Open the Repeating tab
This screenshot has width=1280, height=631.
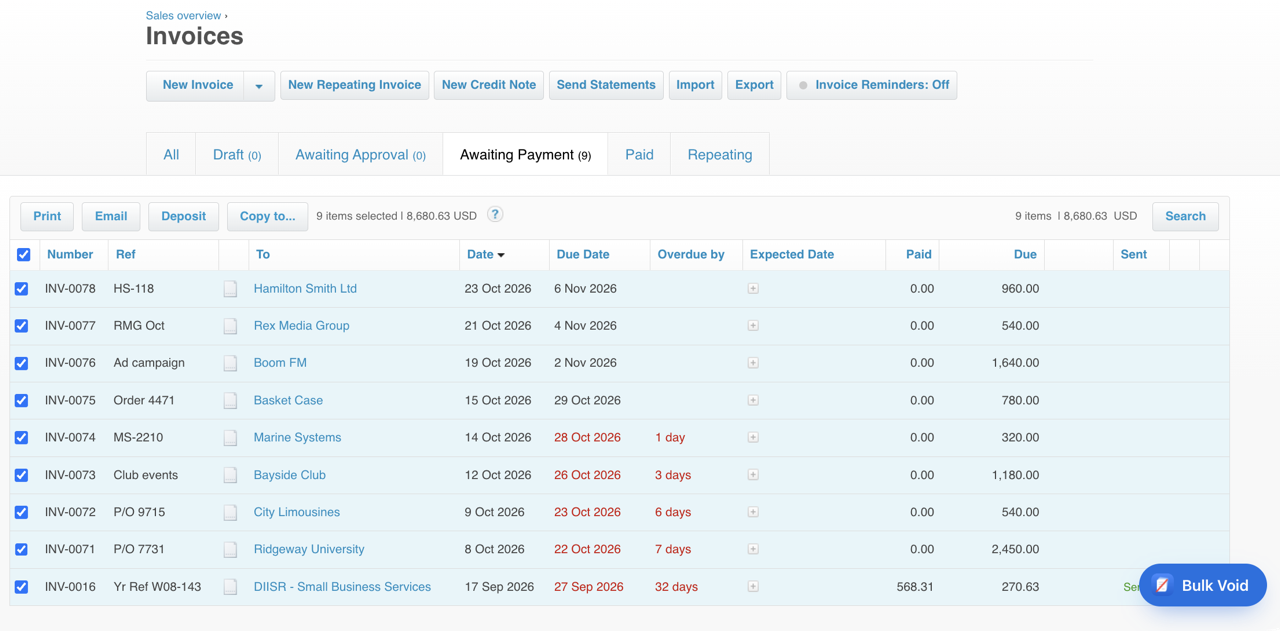pos(720,154)
